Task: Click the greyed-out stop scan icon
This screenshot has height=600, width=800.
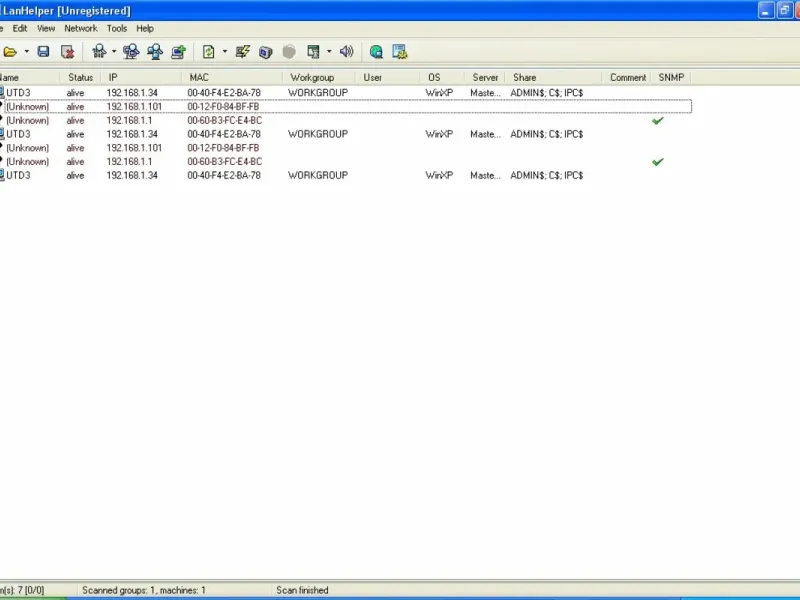Action: [x=289, y=52]
